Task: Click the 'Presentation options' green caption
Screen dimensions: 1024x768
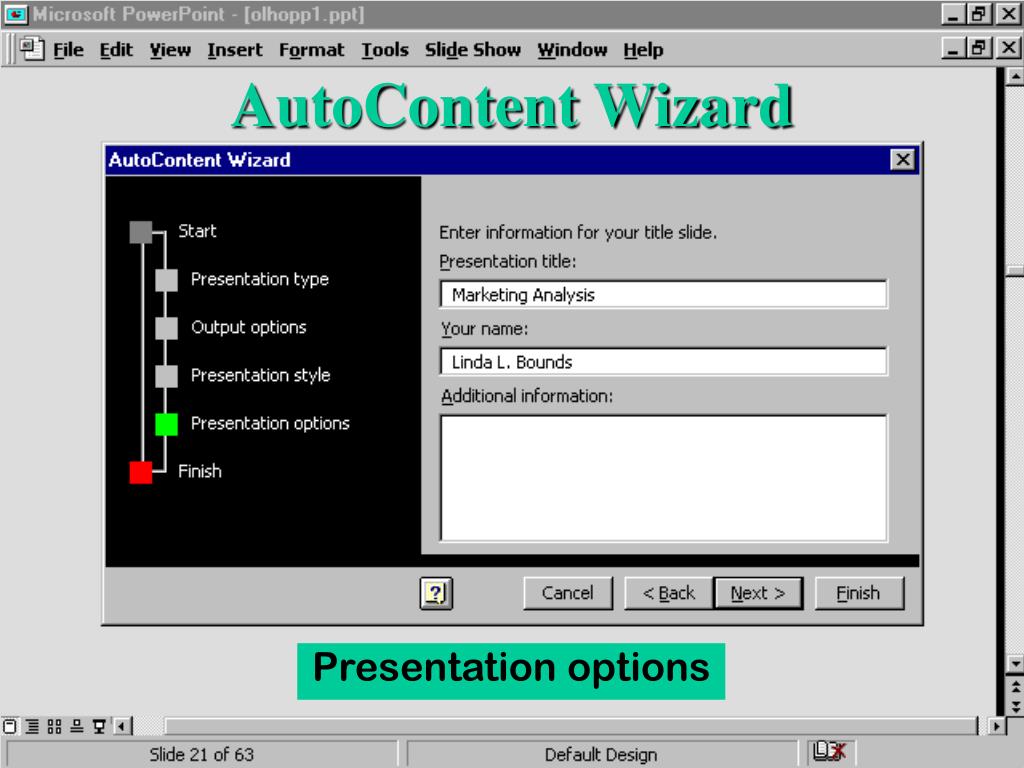Action: coord(511,671)
